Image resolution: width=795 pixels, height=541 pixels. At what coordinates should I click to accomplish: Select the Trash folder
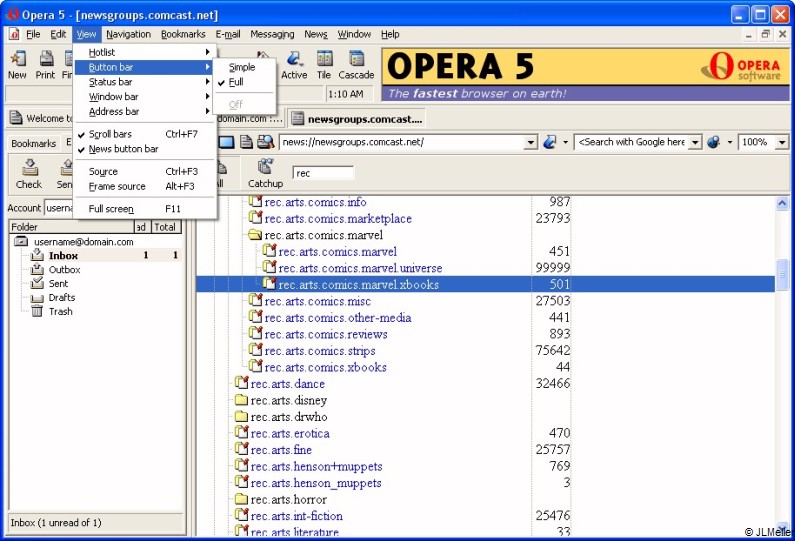point(60,311)
